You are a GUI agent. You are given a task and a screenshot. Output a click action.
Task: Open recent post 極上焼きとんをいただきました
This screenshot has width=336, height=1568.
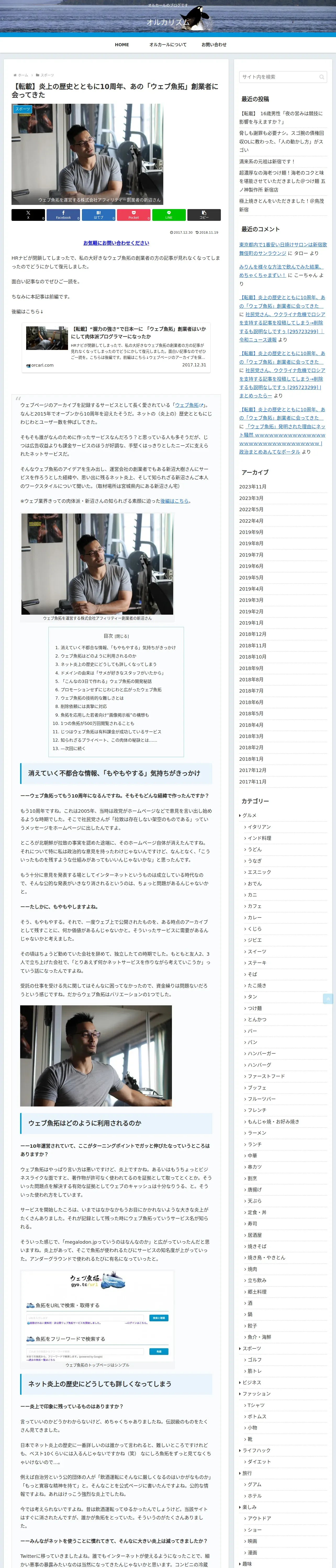(282, 205)
